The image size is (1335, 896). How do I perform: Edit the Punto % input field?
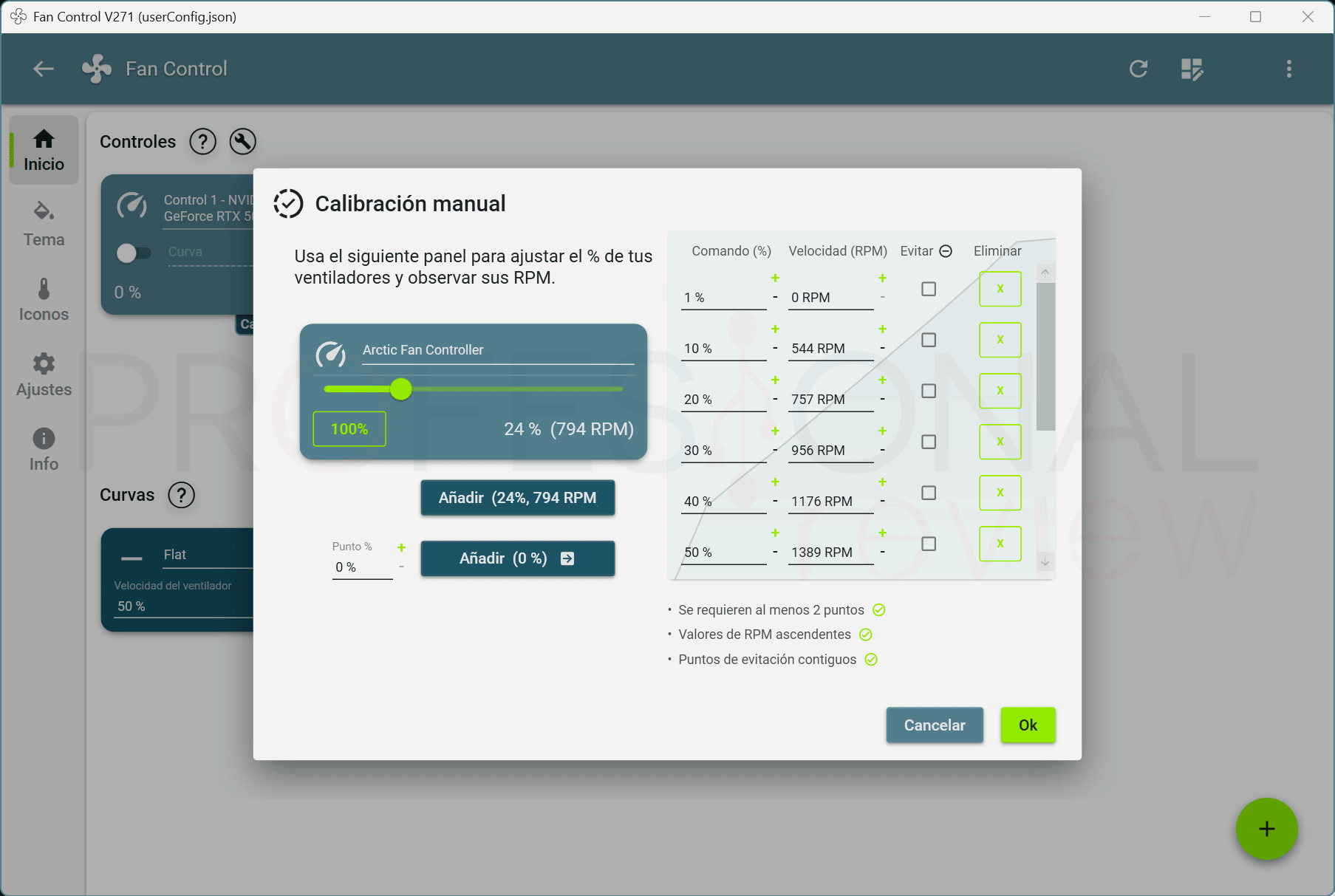click(362, 567)
